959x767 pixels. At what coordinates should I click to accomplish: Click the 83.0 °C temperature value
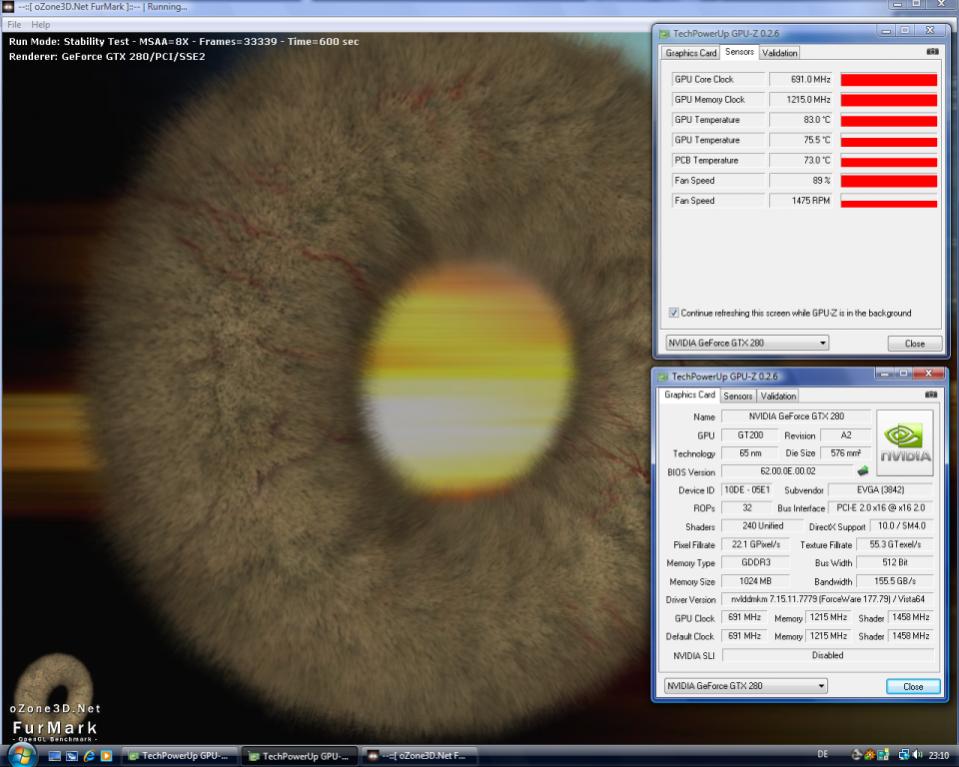[x=802, y=120]
